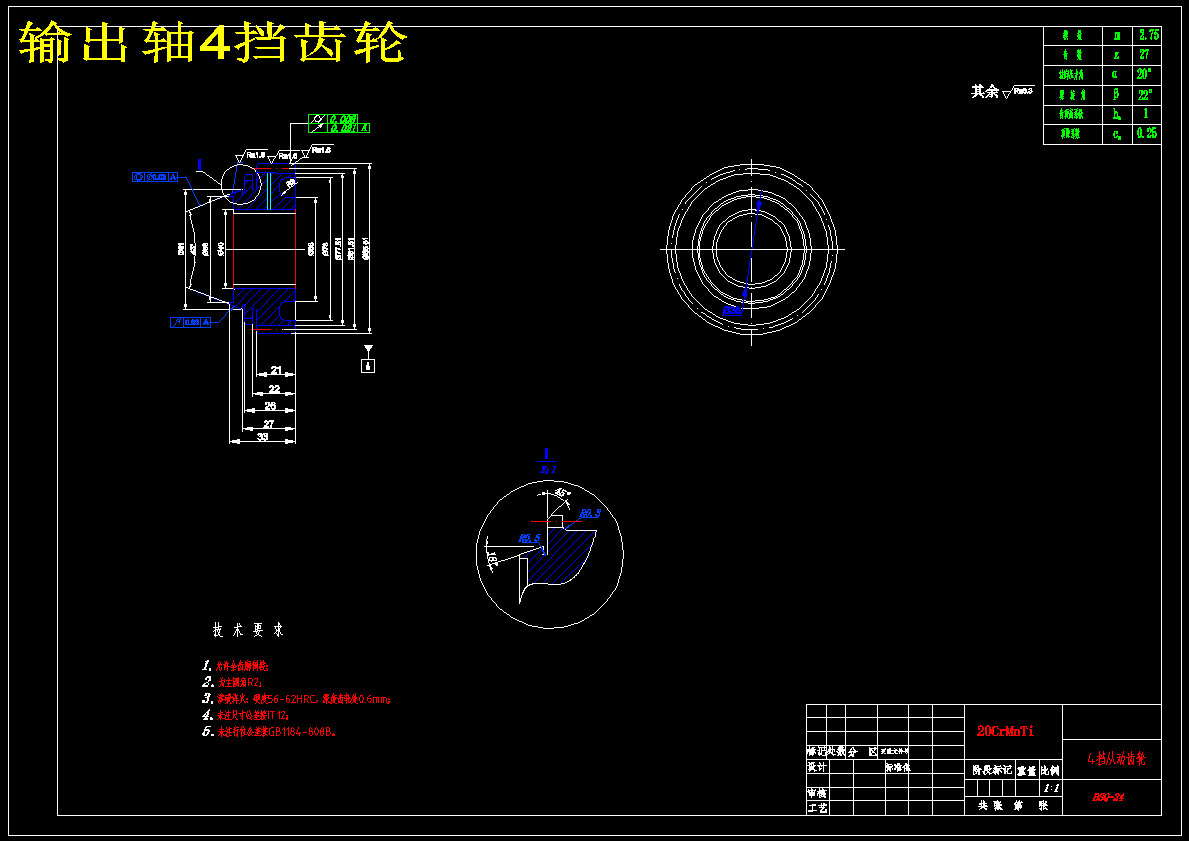
Task: Select the width dimension '21'
Action: [x=276, y=371]
